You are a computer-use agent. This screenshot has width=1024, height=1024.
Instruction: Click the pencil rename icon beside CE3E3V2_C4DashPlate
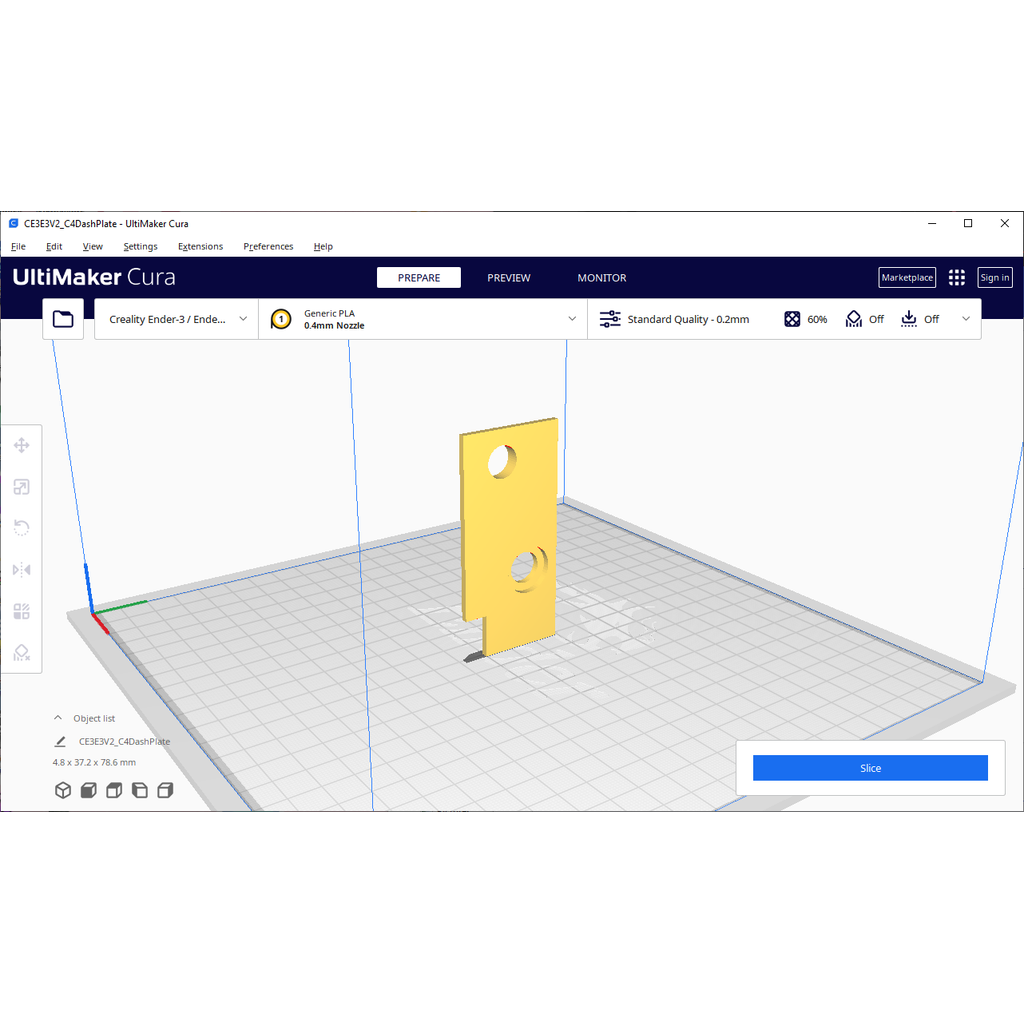(x=60, y=741)
